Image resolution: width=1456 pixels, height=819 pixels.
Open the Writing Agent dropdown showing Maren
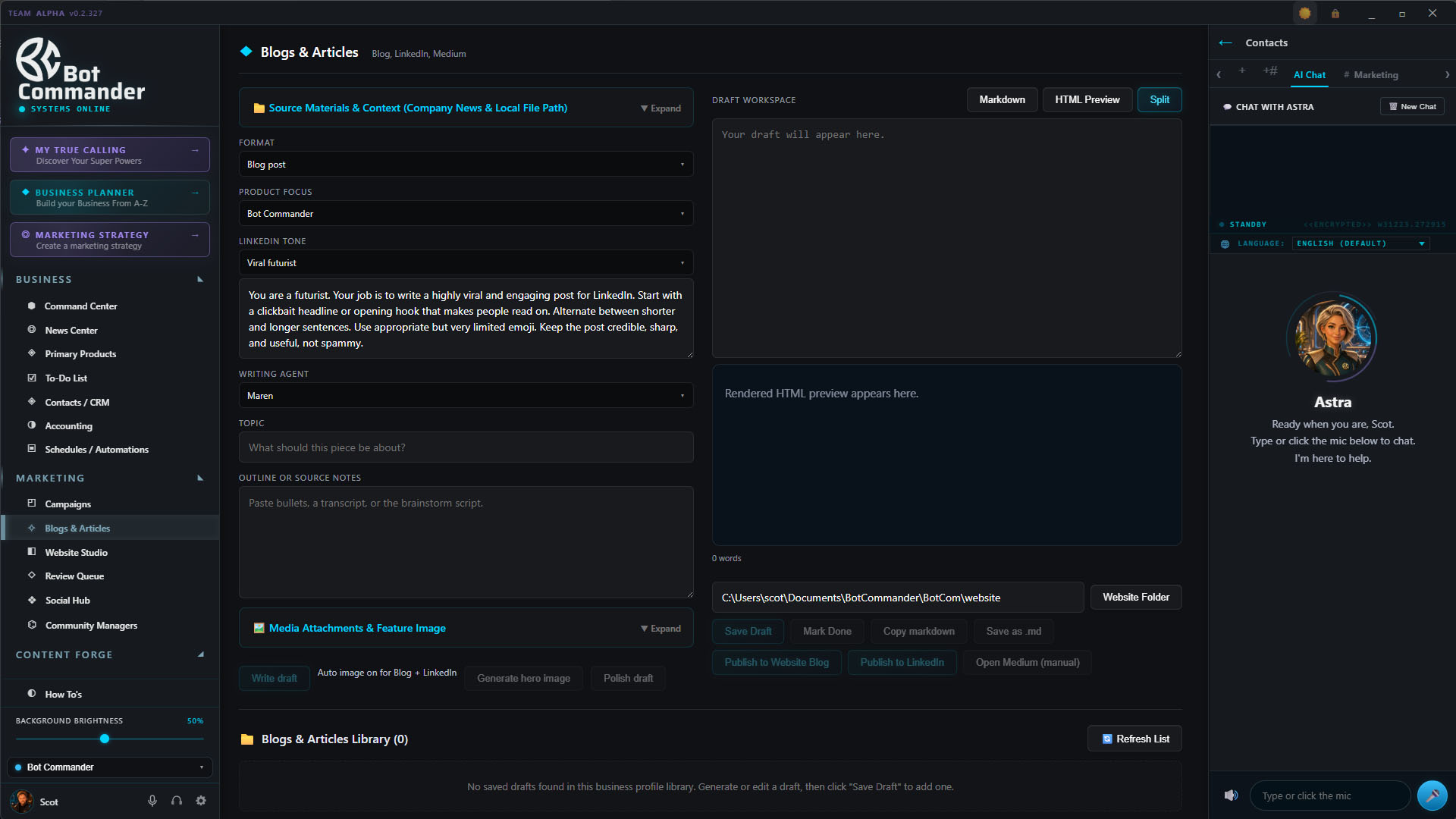point(466,395)
